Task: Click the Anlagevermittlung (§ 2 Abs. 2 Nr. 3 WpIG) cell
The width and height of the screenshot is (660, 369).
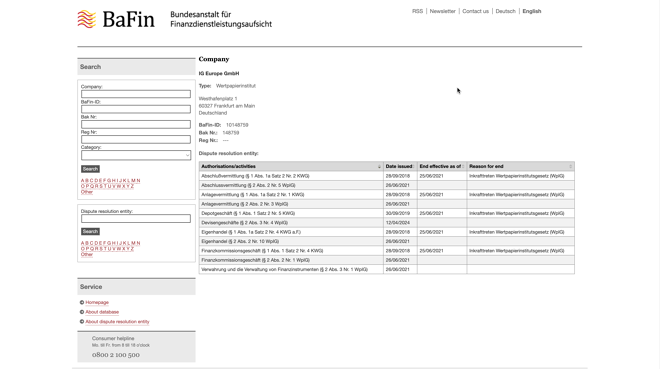Action: pyautogui.click(x=291, y=204)
